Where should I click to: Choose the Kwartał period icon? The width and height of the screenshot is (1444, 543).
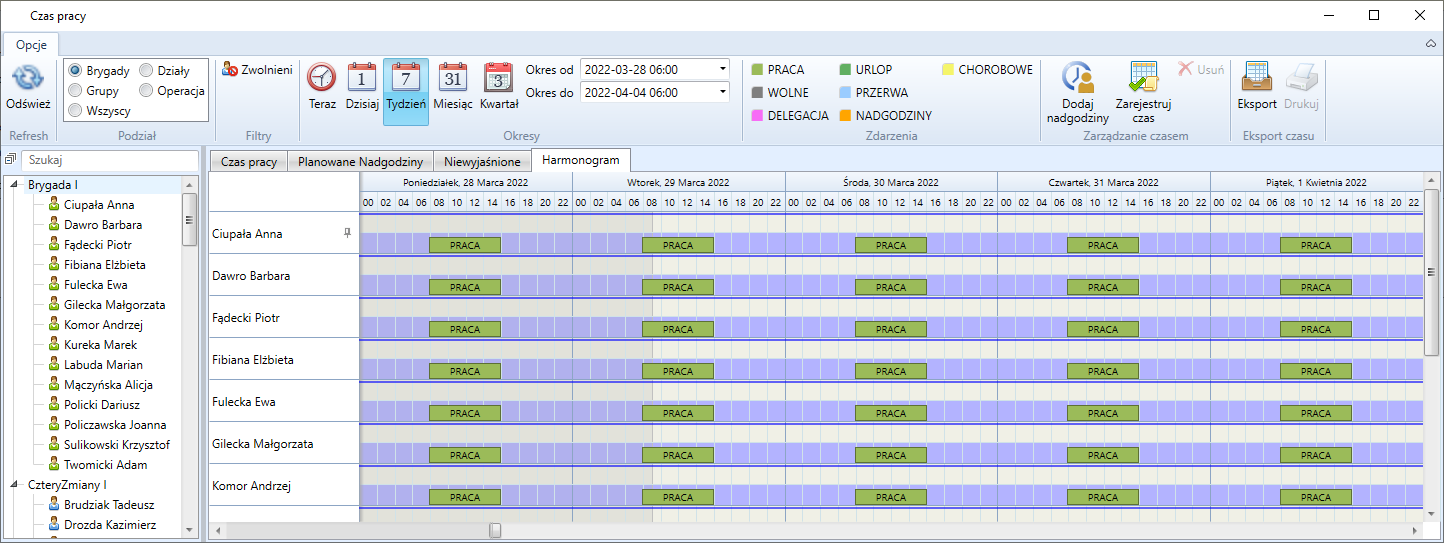point(498,78)
